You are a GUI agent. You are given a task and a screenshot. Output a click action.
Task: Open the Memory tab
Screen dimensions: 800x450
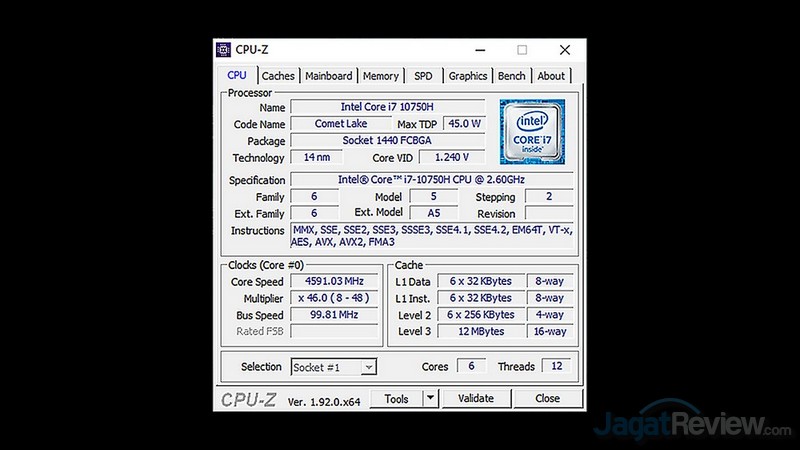click(381, 76)
